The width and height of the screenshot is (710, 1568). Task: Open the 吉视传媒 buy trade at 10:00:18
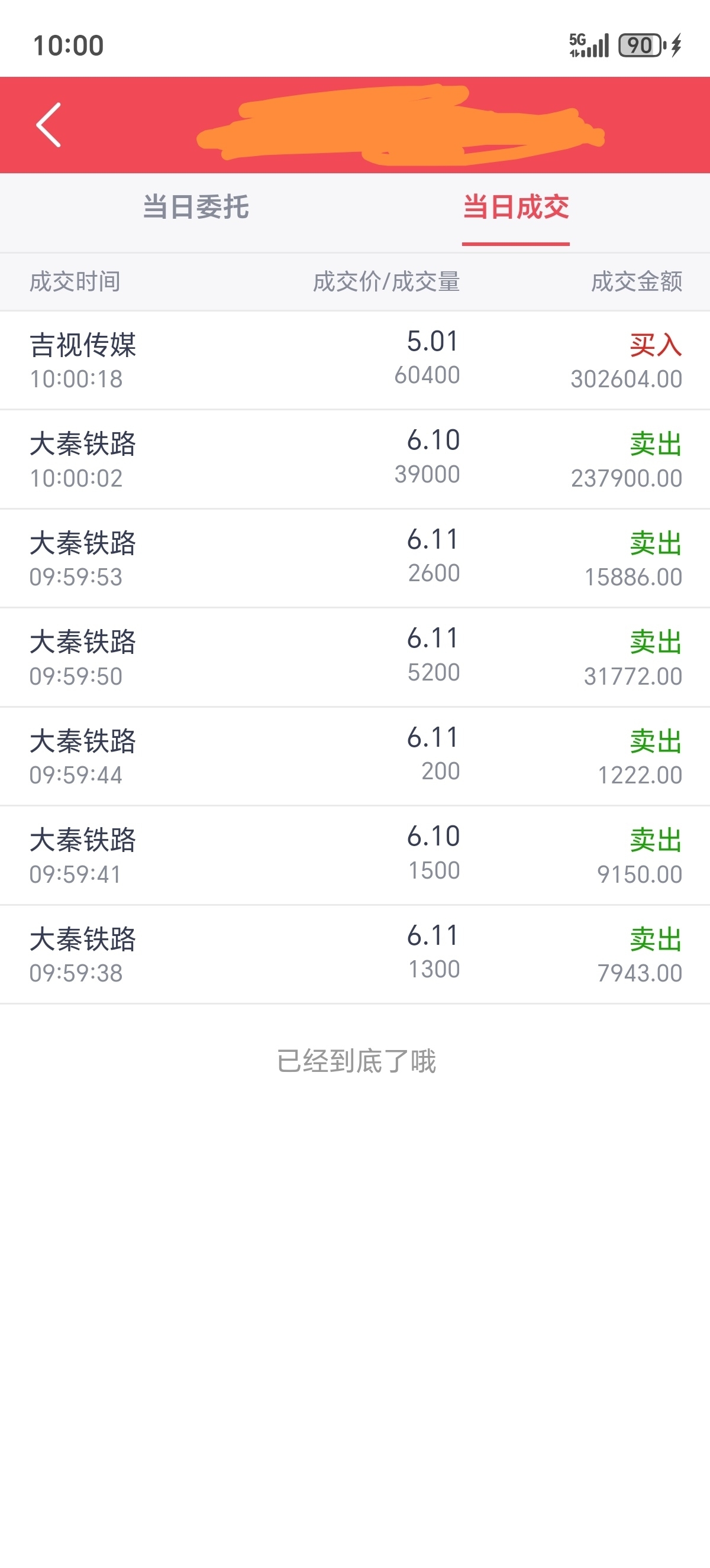355,360
